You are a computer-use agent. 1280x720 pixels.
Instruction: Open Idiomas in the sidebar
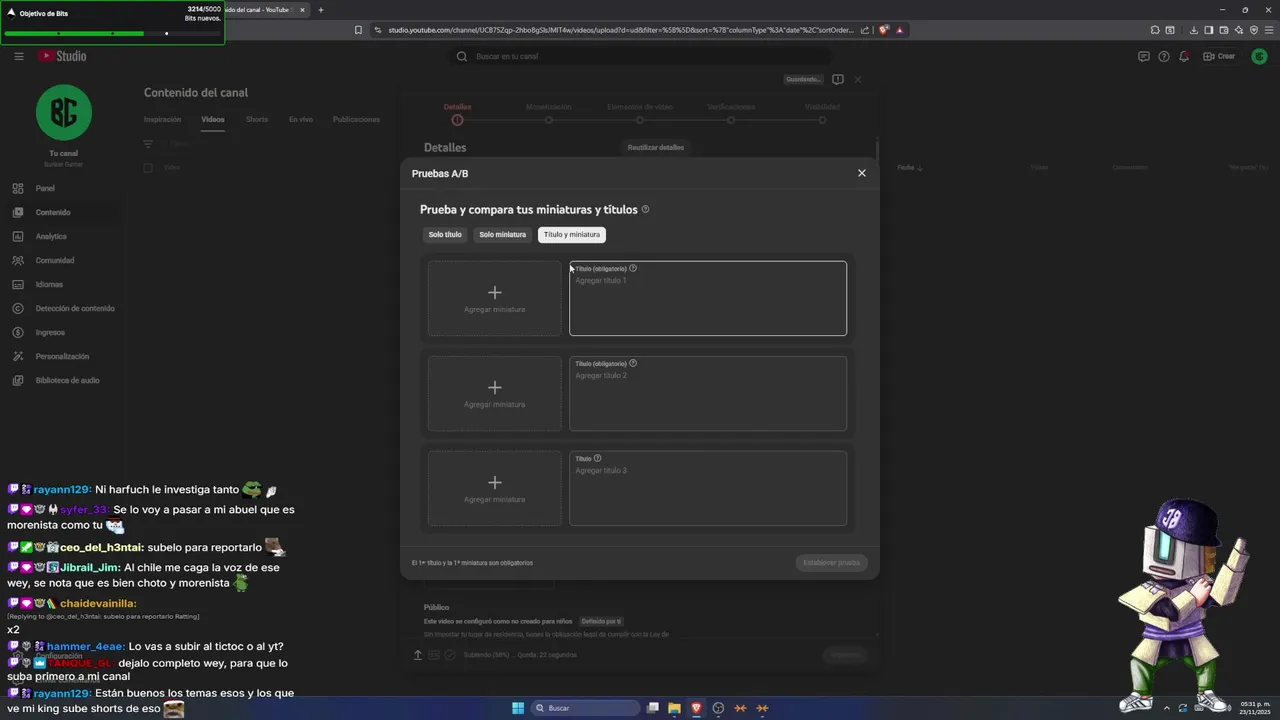62,284
